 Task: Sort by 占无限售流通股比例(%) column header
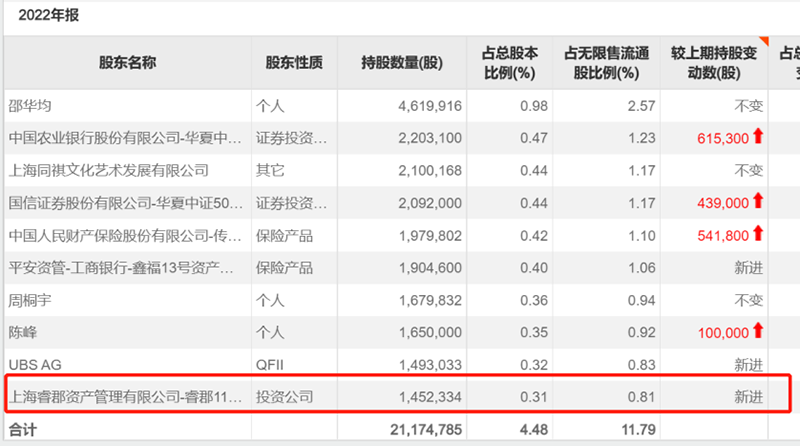point(607,63)
